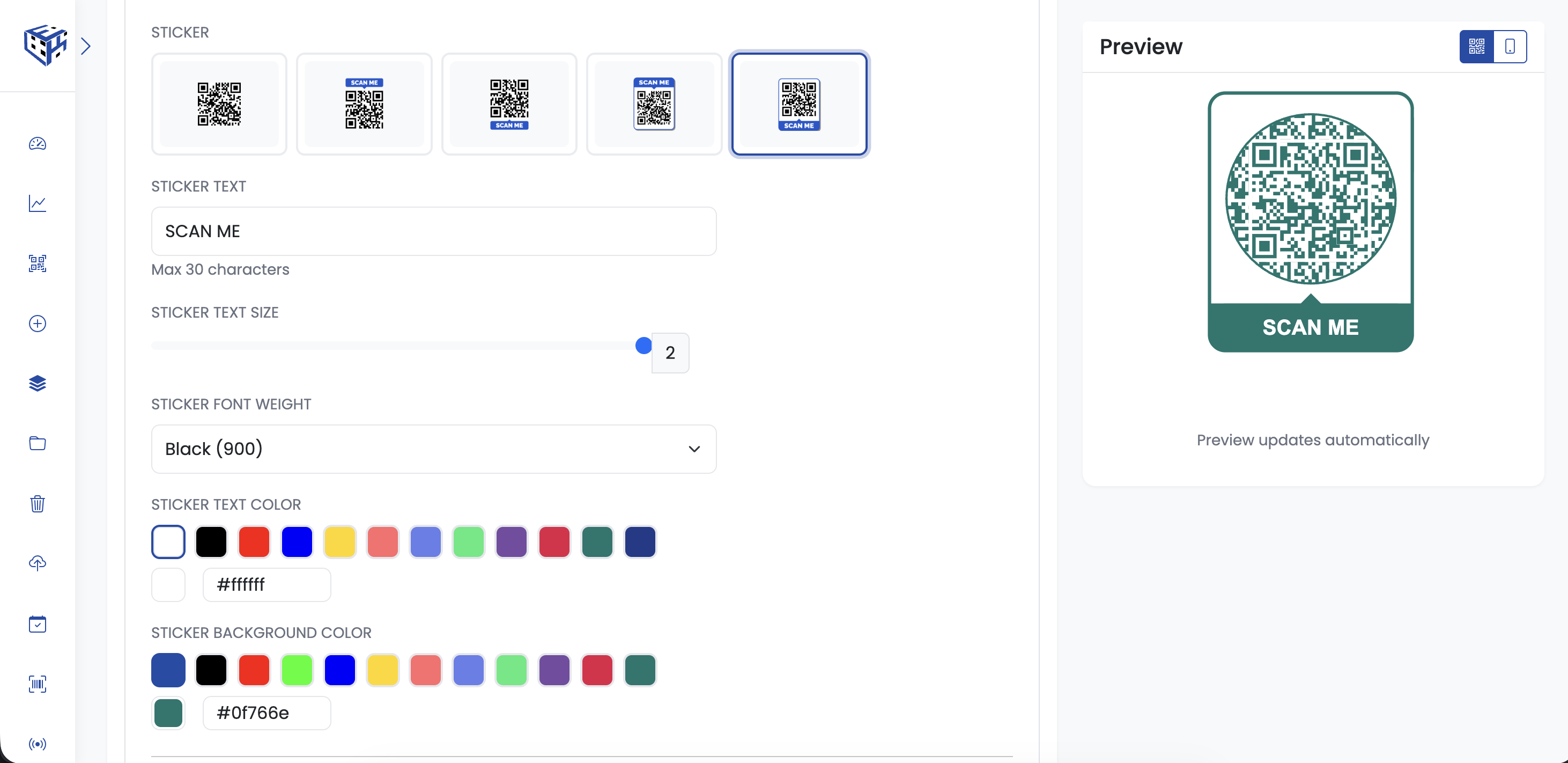Choose crimson sticker background swatch
Viewport: 1568px width, 763px height.
(597, 670)
